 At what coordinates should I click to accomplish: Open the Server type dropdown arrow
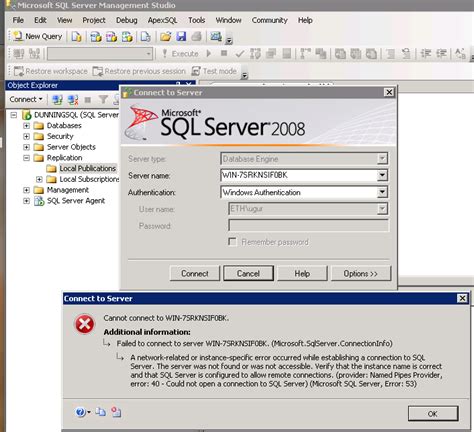382,159
